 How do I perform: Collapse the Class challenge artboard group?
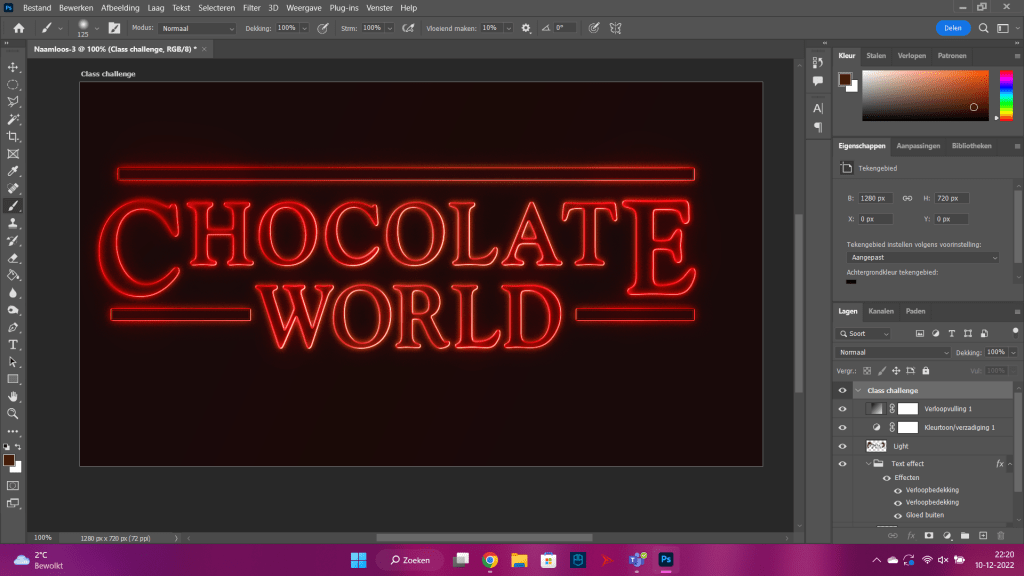(859, 391)
